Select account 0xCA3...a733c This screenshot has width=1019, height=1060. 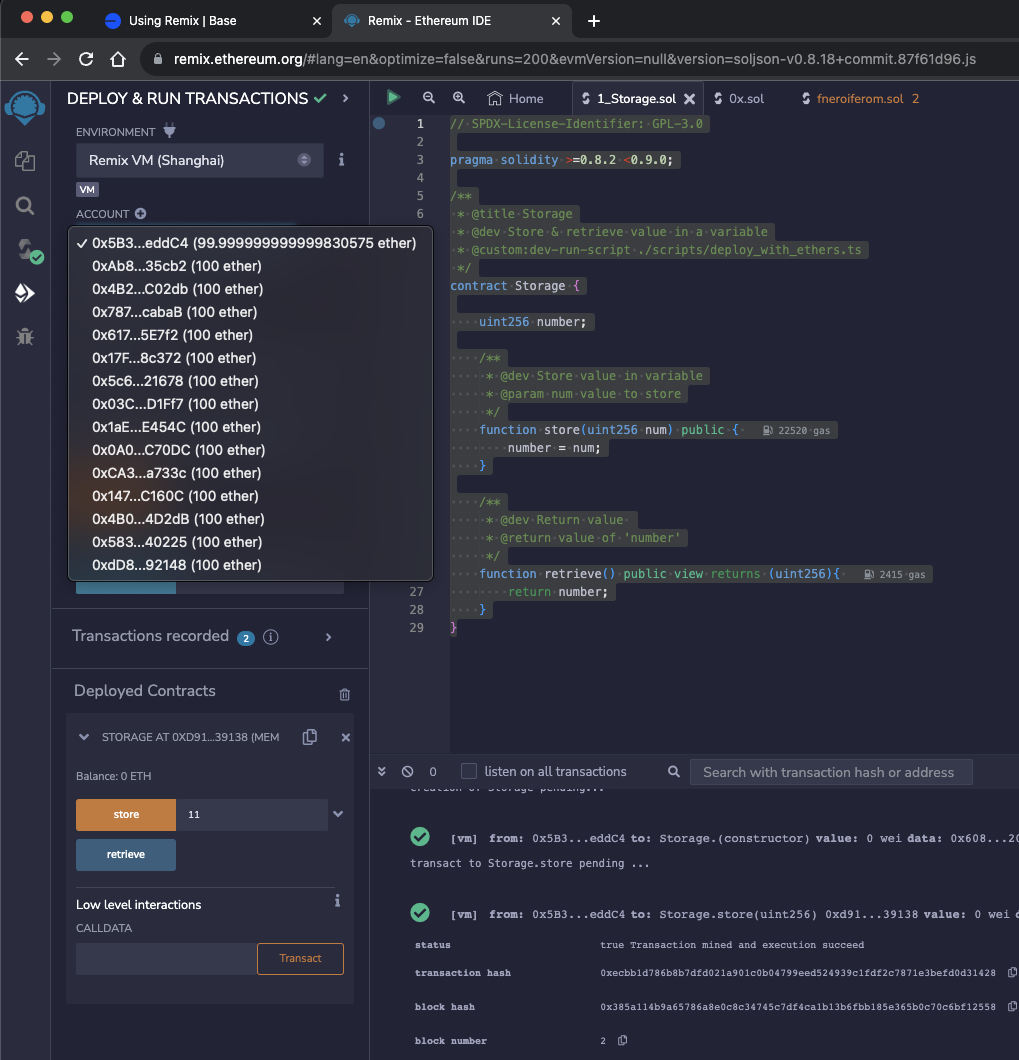pos(250,473)
